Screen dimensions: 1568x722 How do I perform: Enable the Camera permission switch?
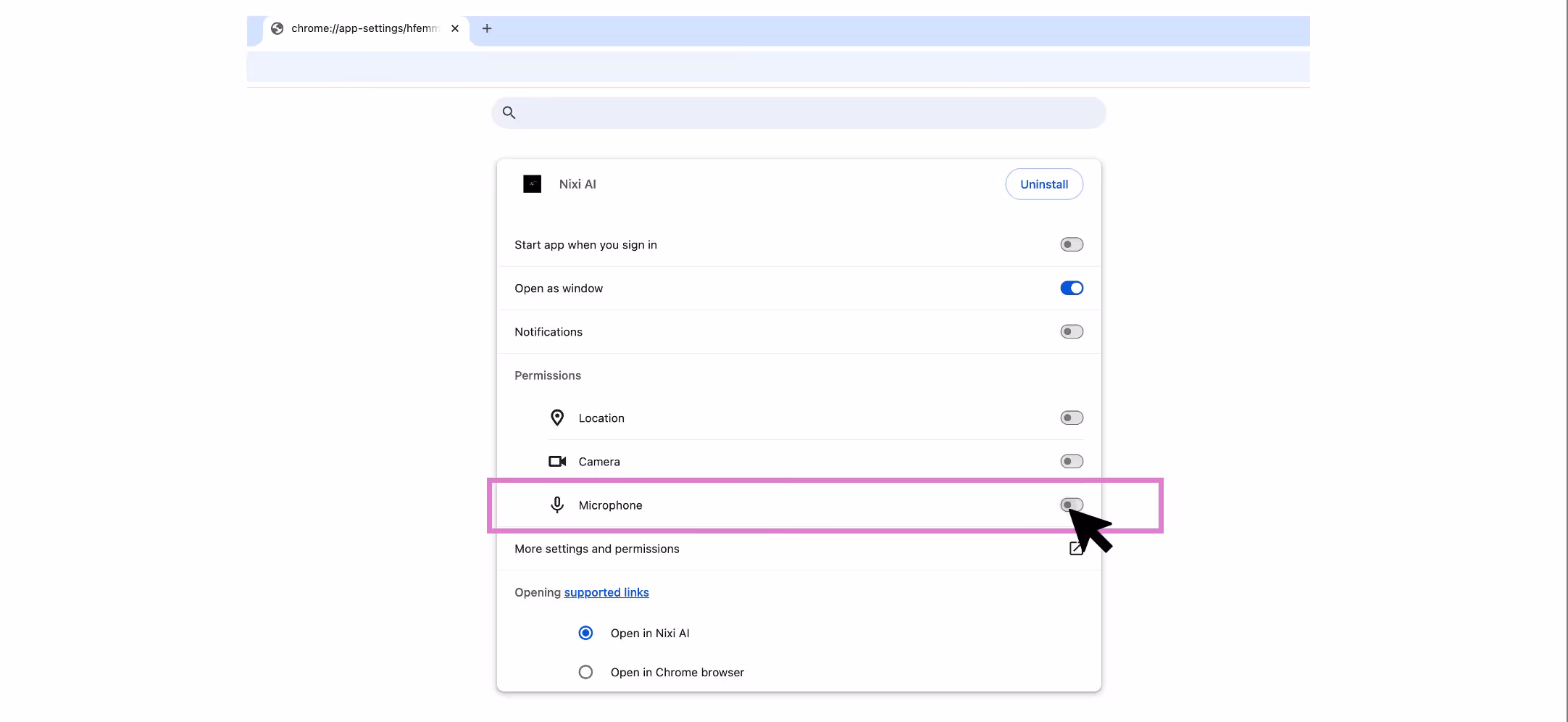pyautogui.click(x=1072, y=461)
